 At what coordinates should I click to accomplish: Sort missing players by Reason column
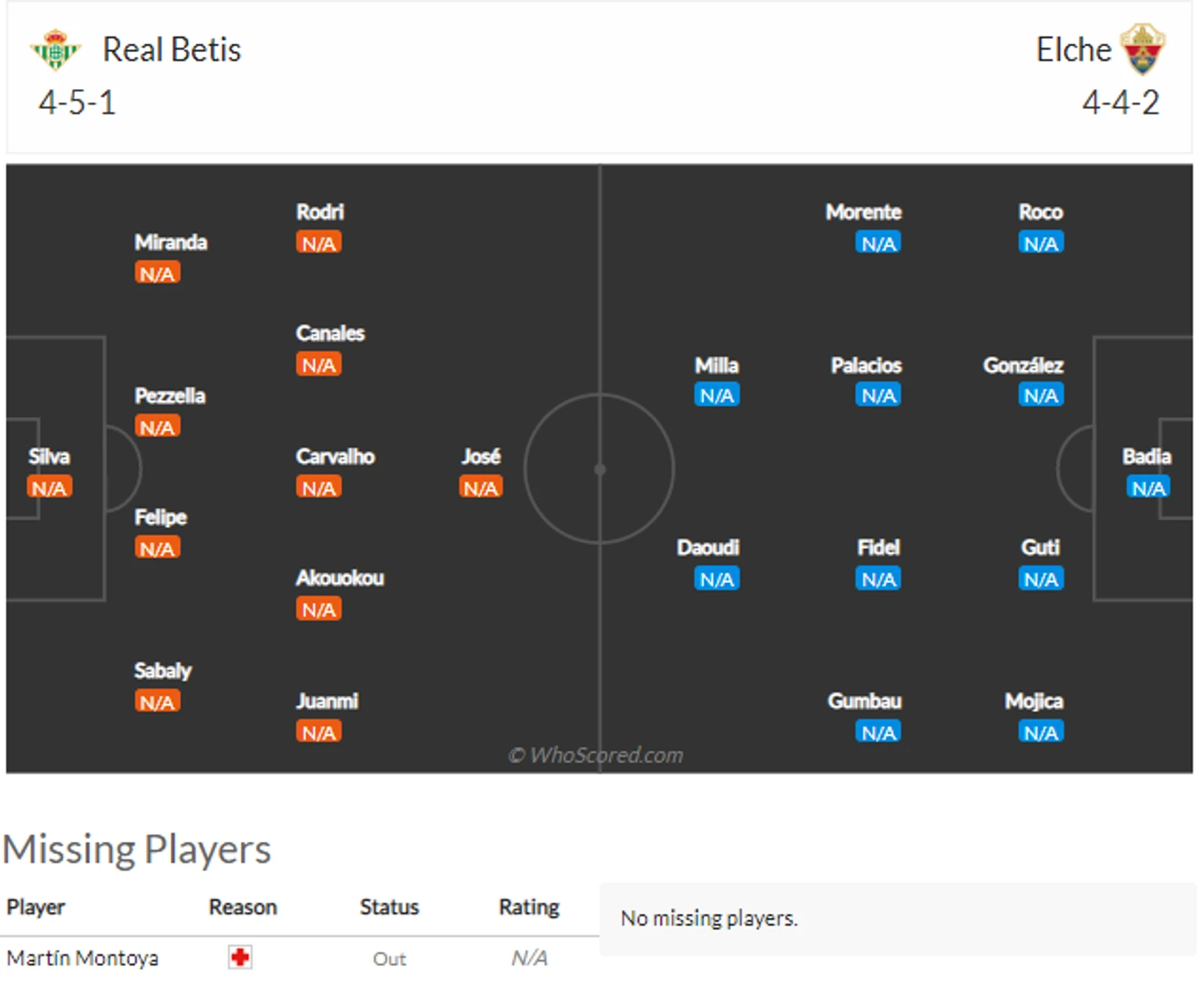(242, 907)
